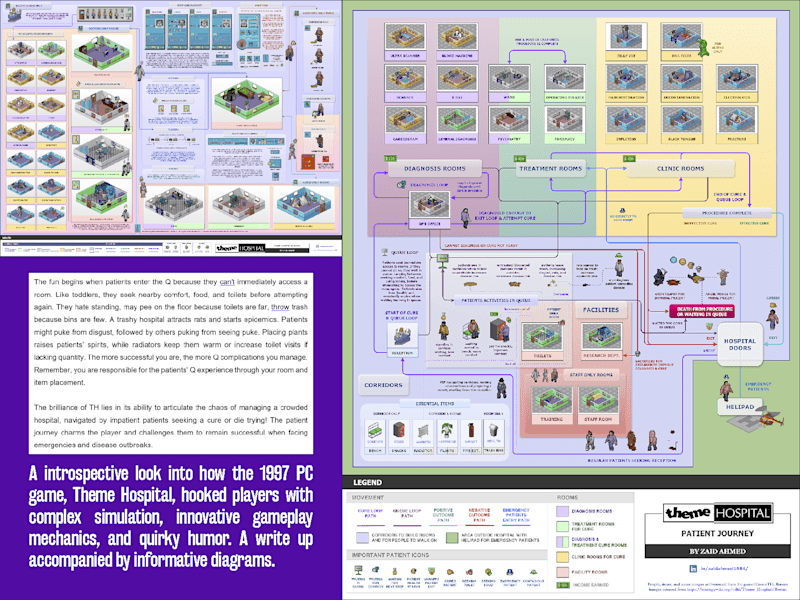Click the grim reaper icon
800x600 pixels.
[660, 276]
